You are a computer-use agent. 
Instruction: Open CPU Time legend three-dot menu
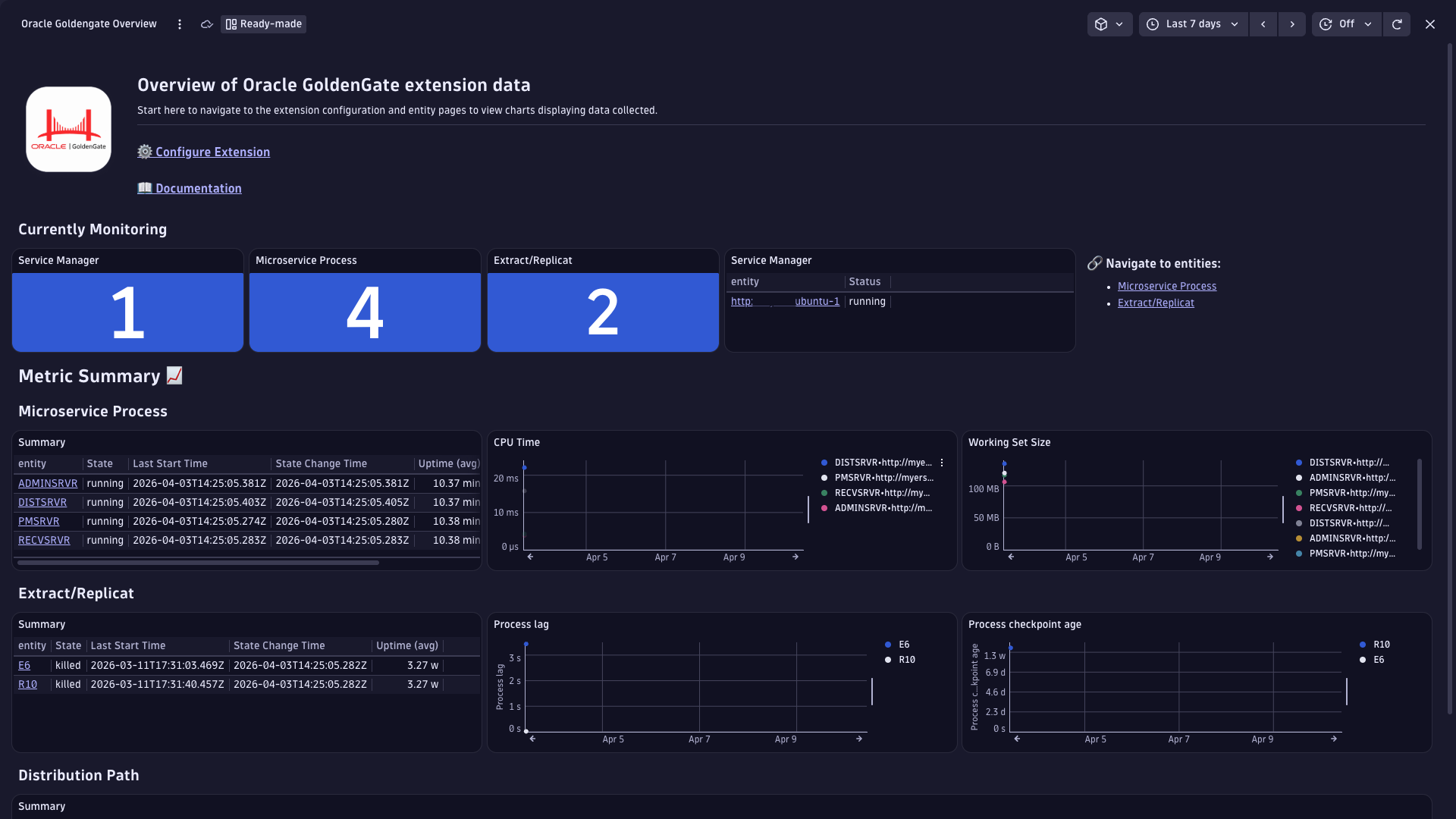pyautogui.click(x=942, y=463)
